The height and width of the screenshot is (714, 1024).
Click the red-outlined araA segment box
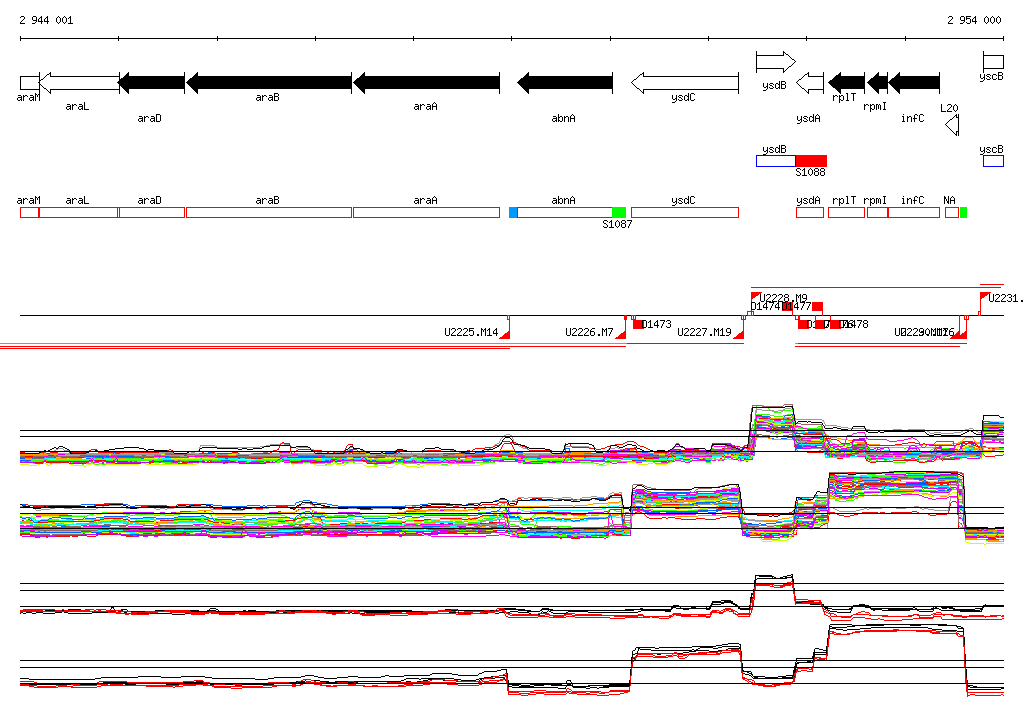tap(426, 212)
